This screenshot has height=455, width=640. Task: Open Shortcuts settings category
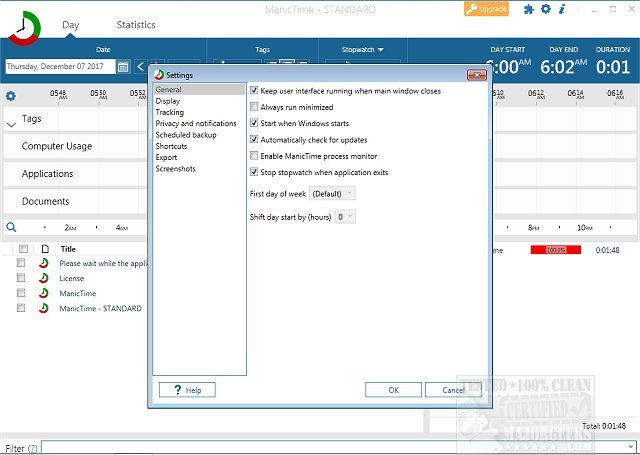(x=171, y=146)
